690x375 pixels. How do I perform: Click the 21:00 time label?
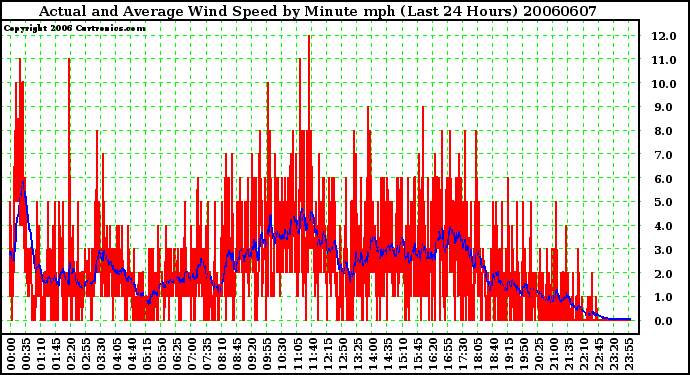click(554, 354)
